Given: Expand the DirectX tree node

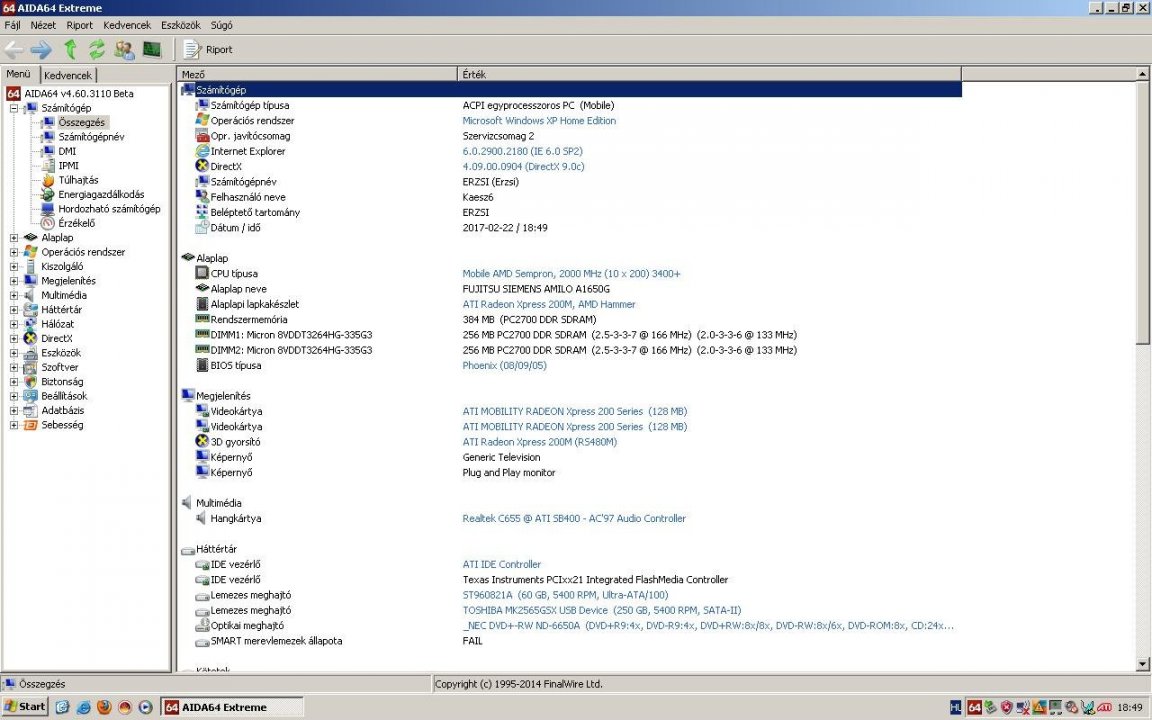Looking at the screenshot, I should (x=14, y=339).
